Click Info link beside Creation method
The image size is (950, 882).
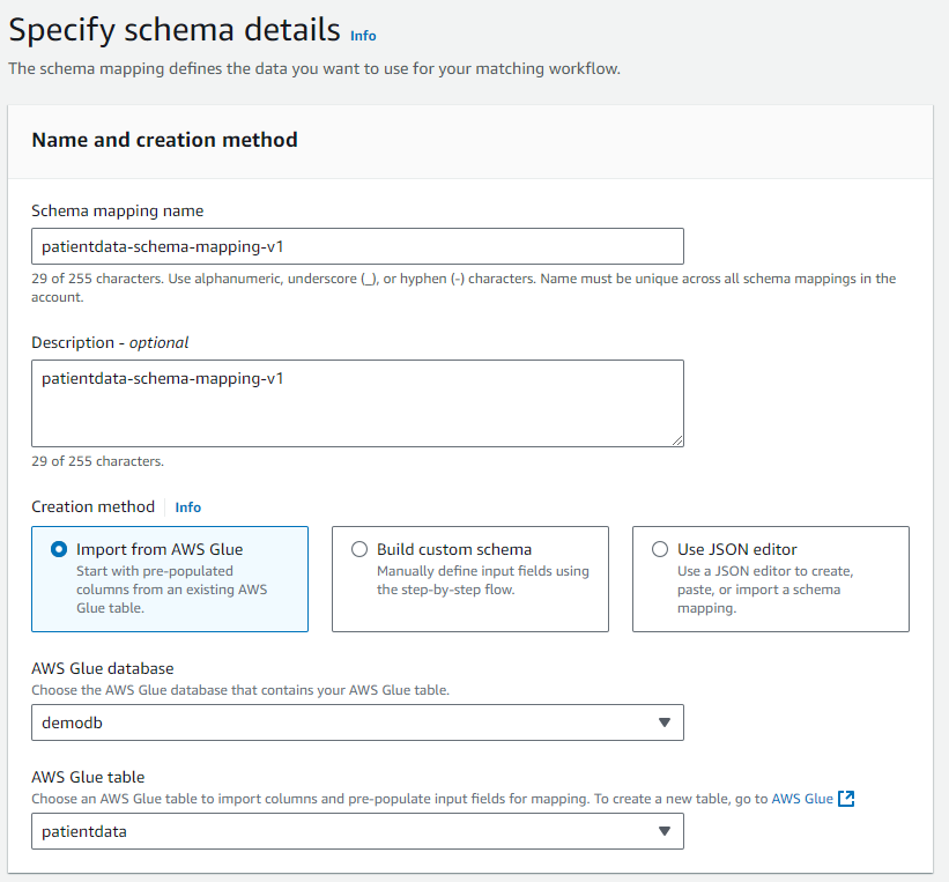pyautogui.click(x=188, y=507)
